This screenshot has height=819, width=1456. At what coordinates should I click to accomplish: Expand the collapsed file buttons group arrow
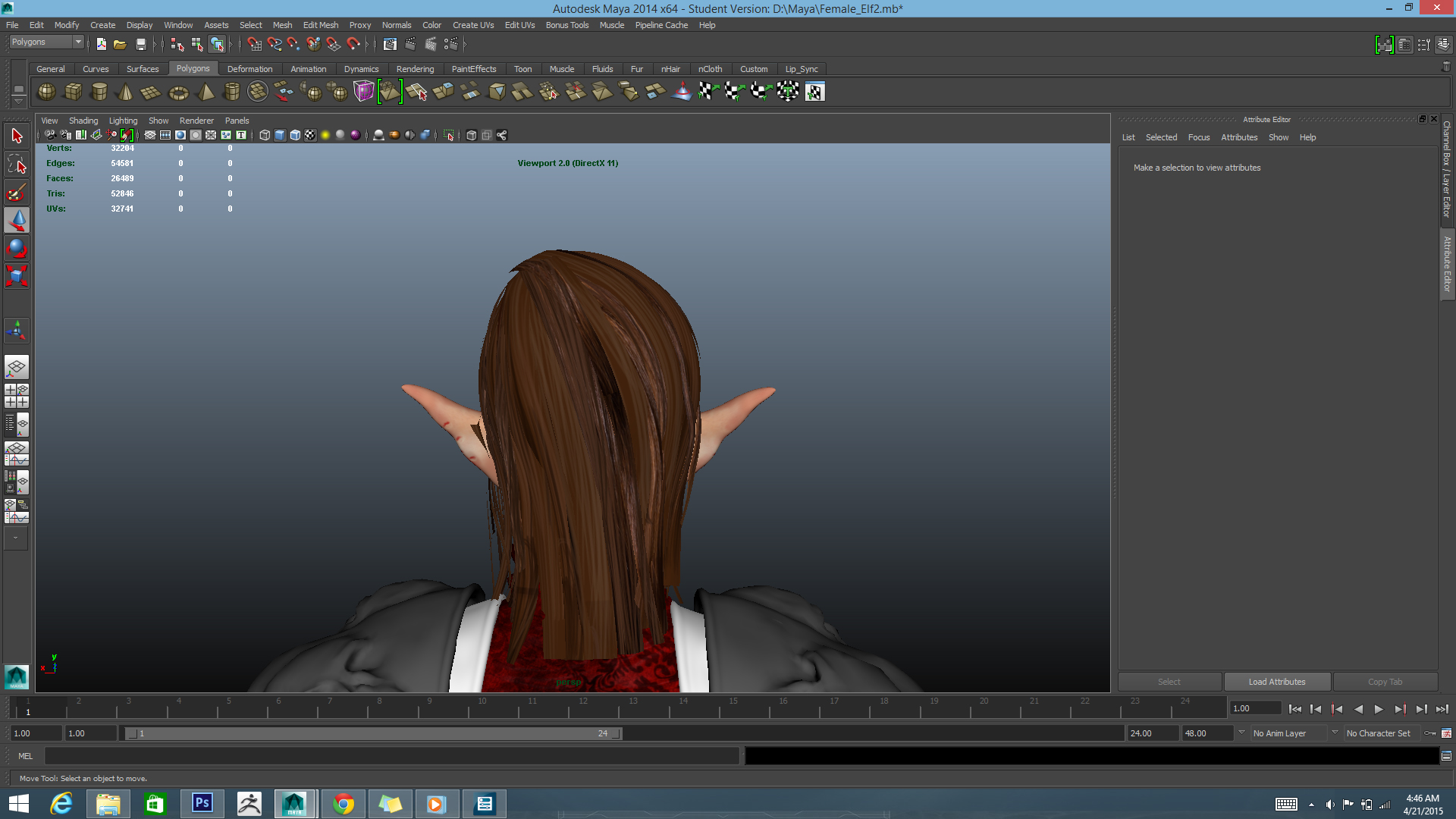155,44
